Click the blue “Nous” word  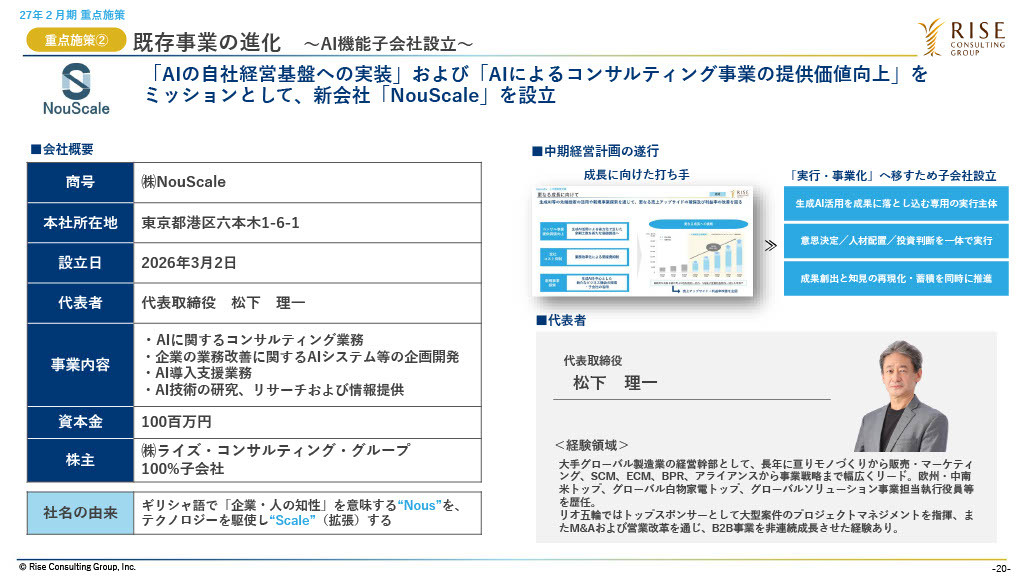[420, 505]
